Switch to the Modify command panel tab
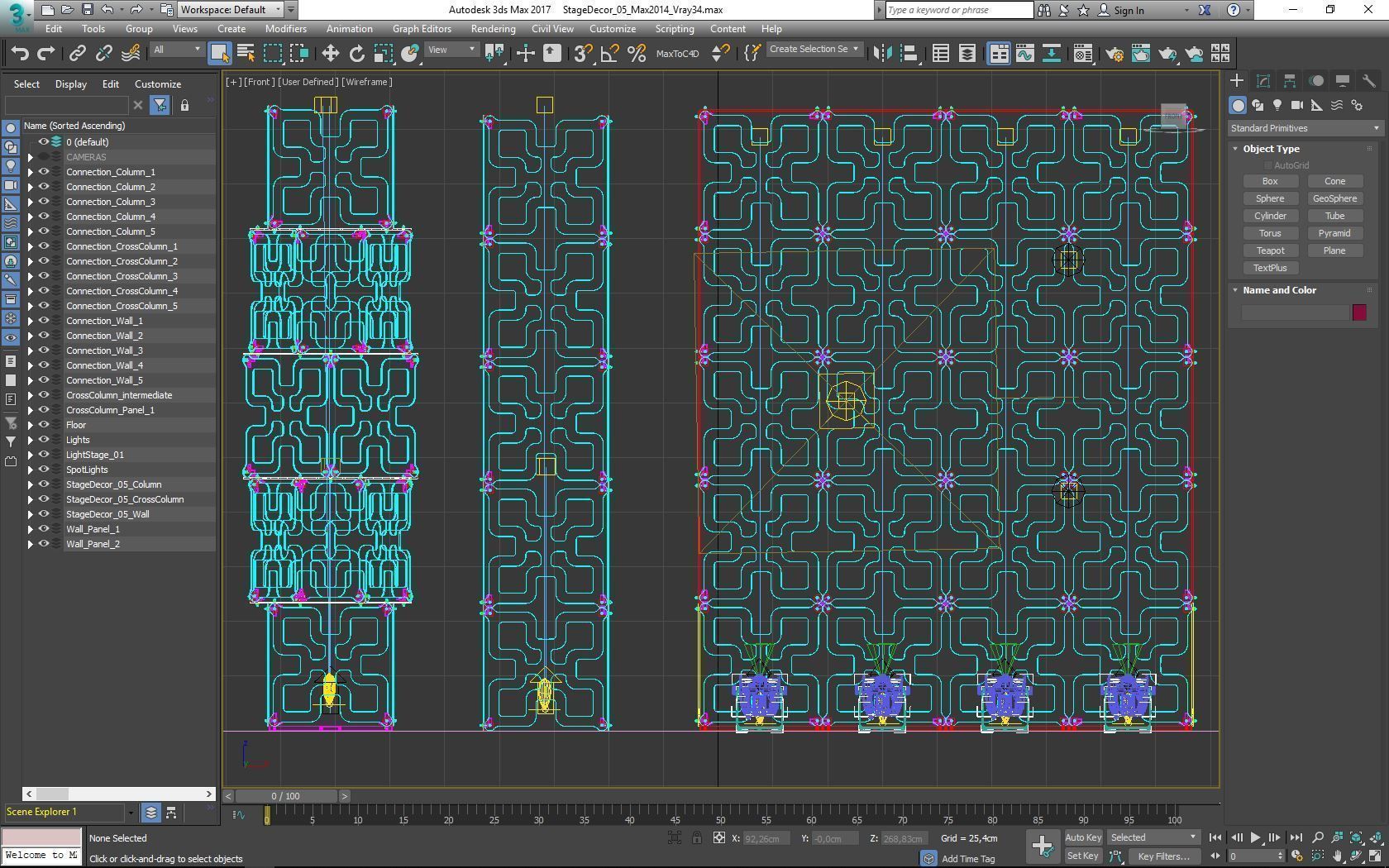This screenshot has height=868, width=1389. (x=1263, y=81)
